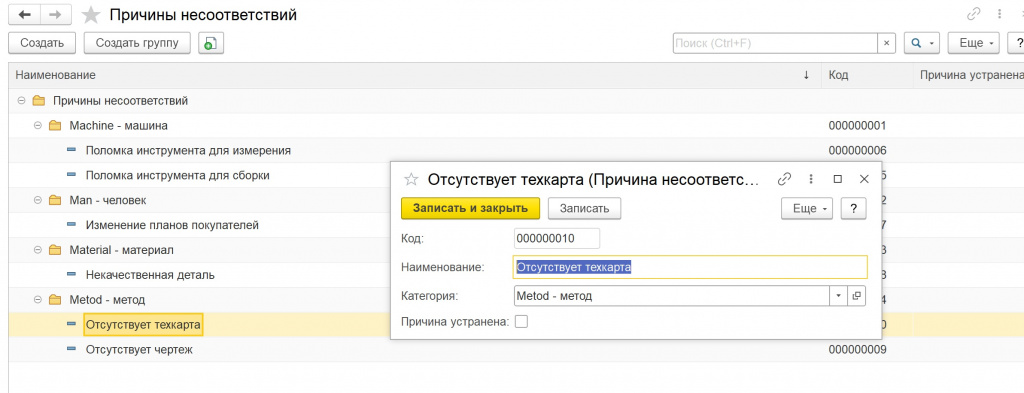
Task: Toggle the Причина устранена checkbox
Action: coord(521,321)
